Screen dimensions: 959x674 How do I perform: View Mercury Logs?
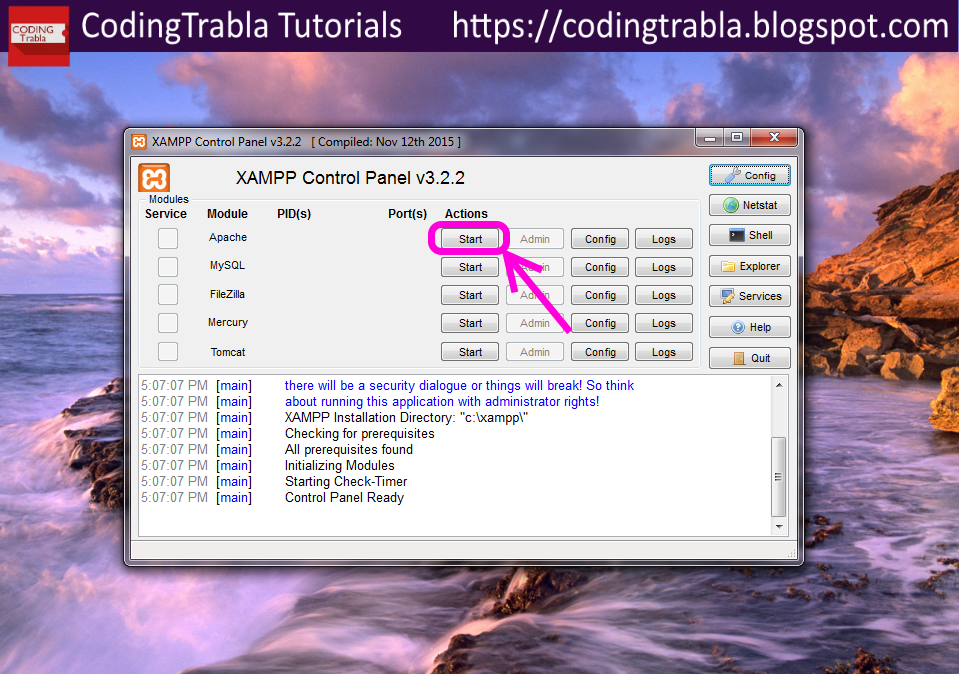tap(664, 323)
